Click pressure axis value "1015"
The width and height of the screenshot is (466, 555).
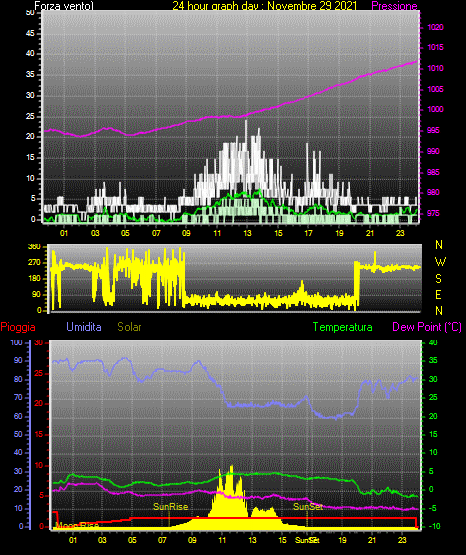coord(435,47)
